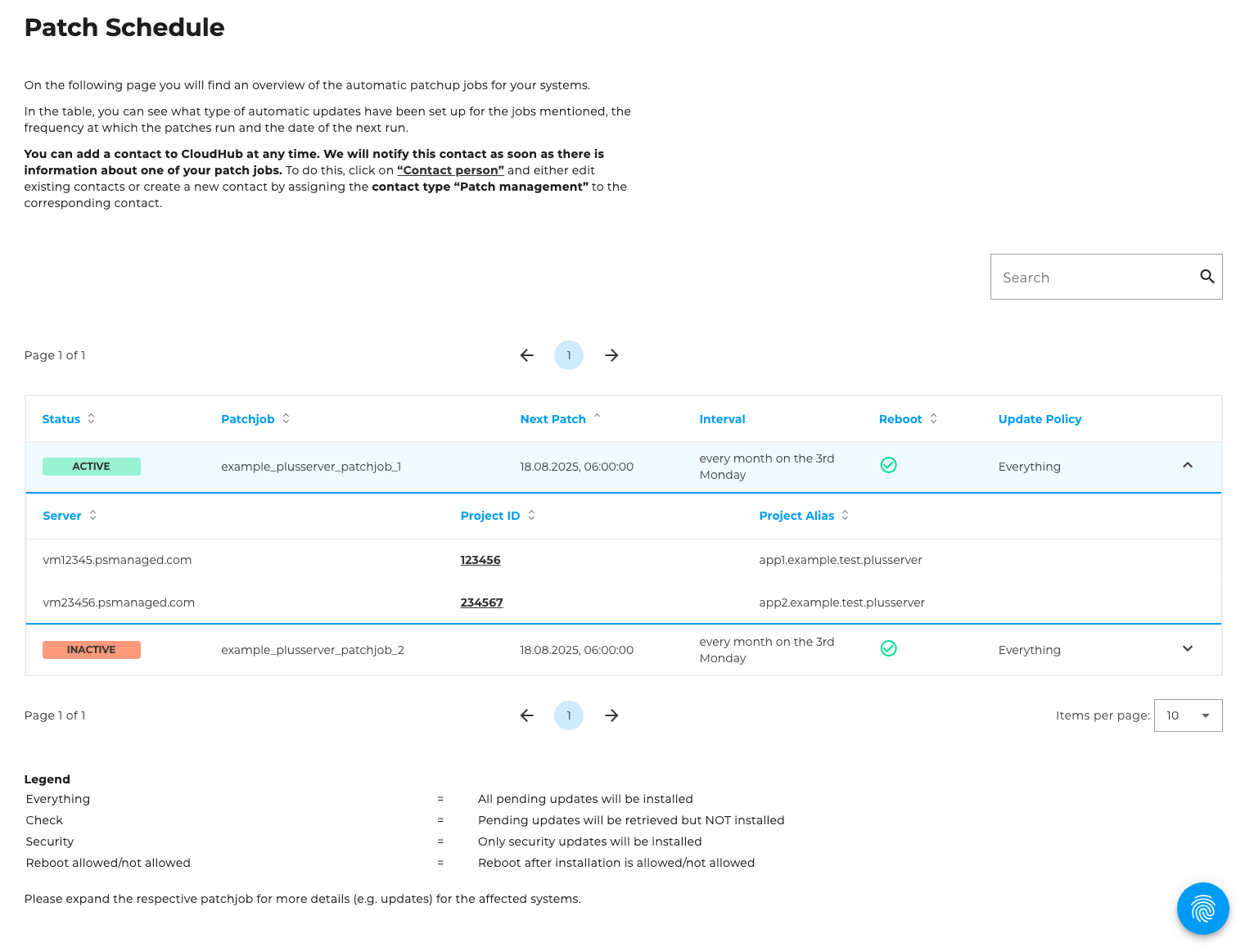1245x952 pixels.
Task: Collapse the example_plusserver_patchjob_1 row
Action: [x=1187, y=465]
